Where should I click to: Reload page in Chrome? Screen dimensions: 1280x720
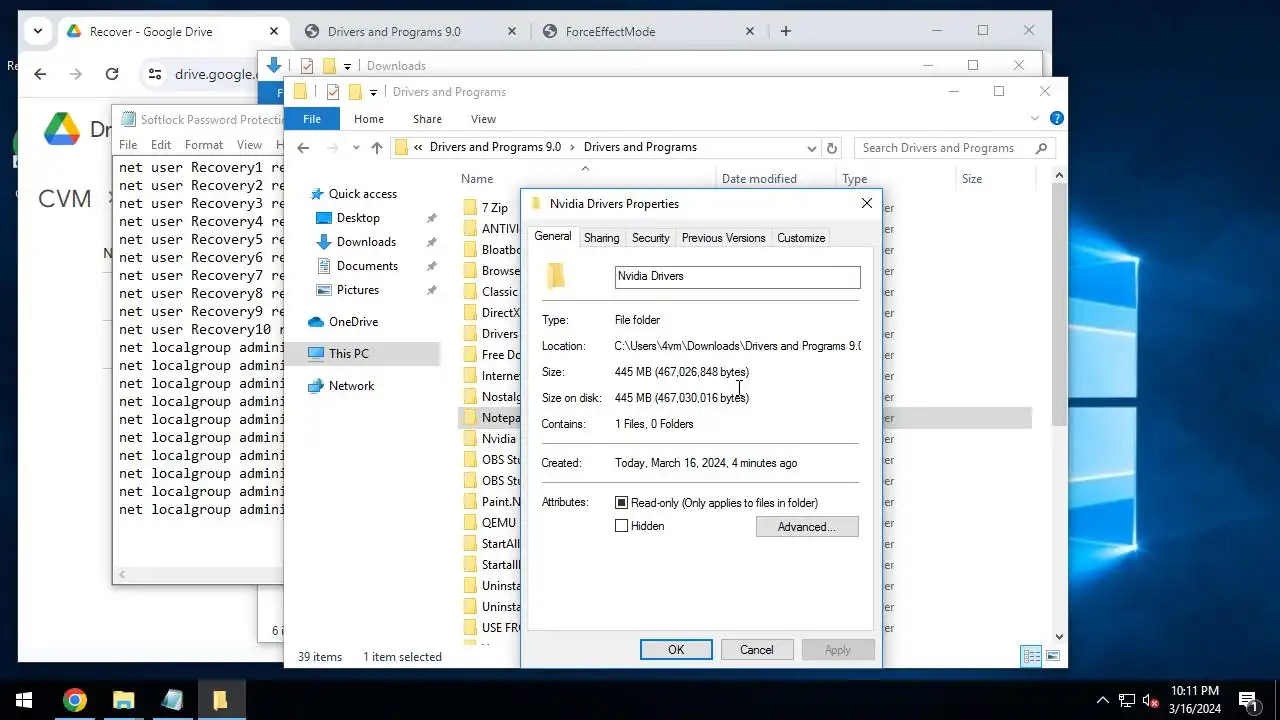pos(112,74)
